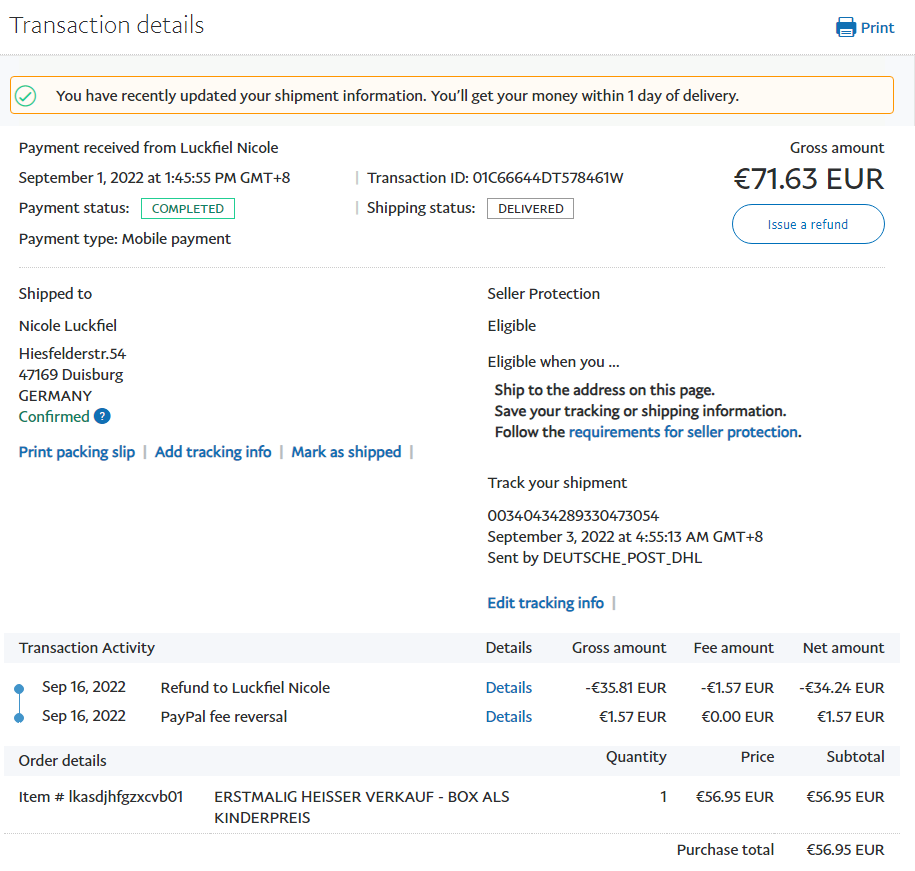Open requirements for seller protection link
915x871 pixels.
(x=683, y=432)
